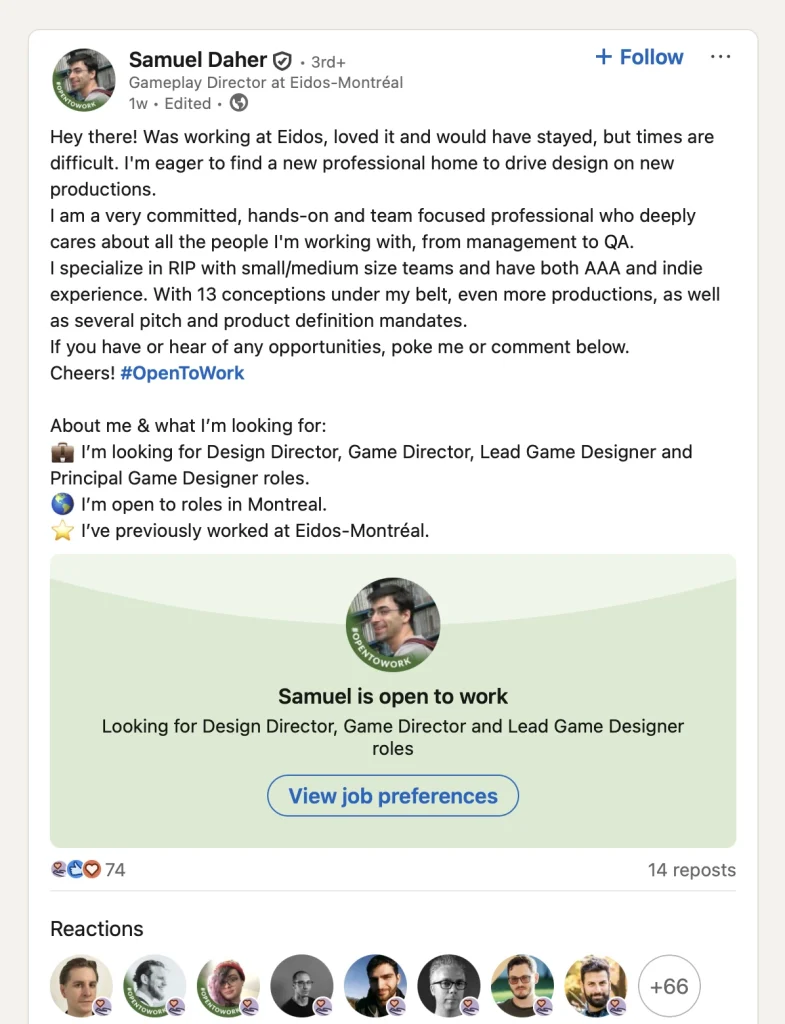Click the #OpenToWork hashtag
785x1024 pixels.
click(x=182, y=373)
